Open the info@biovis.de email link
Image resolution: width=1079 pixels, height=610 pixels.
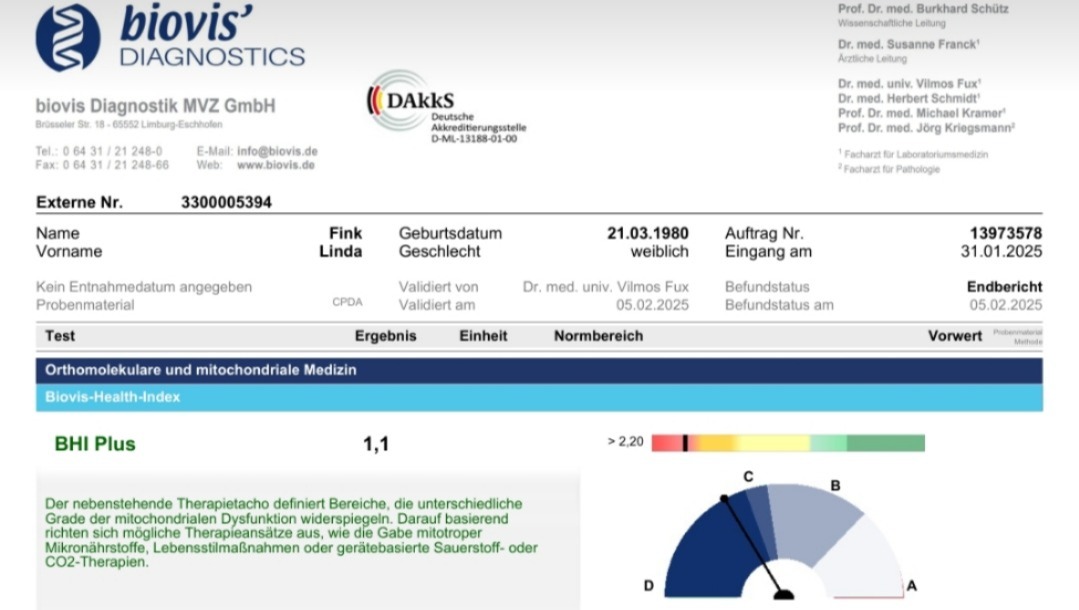[x=277, y=151]
